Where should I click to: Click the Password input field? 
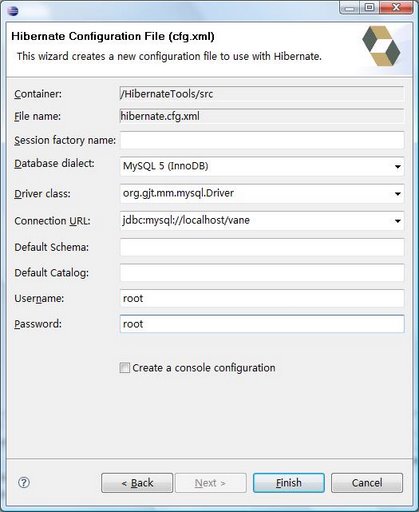click(x=262, y=324)
